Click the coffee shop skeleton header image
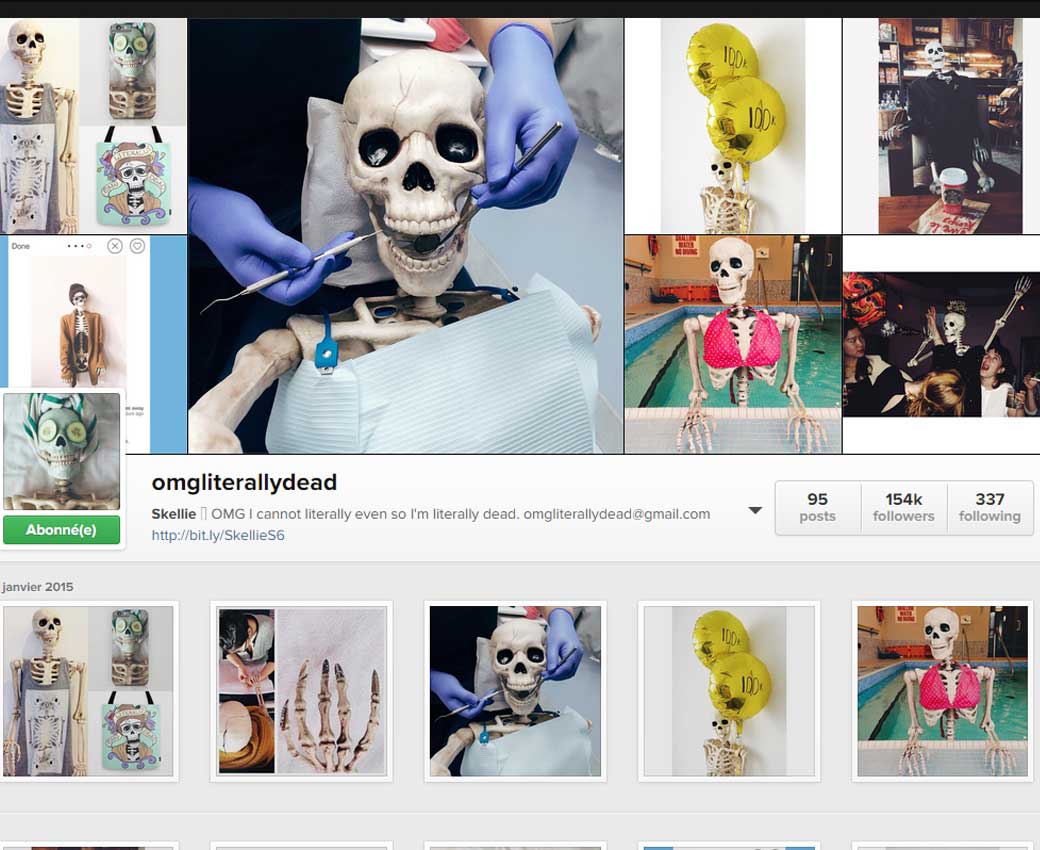 941,126
